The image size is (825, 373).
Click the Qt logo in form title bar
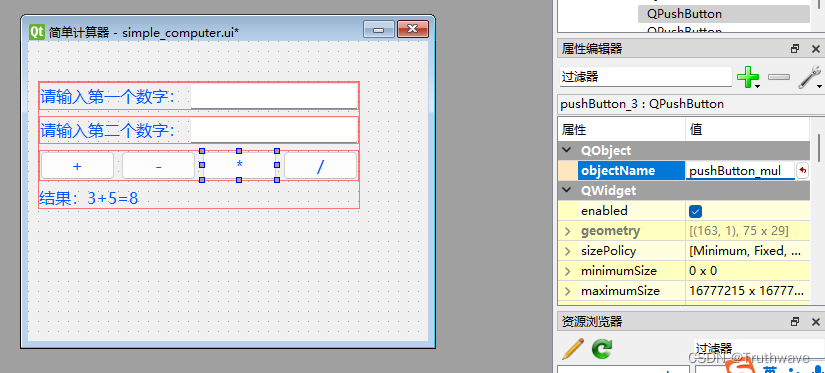click(x=37, y=31)
